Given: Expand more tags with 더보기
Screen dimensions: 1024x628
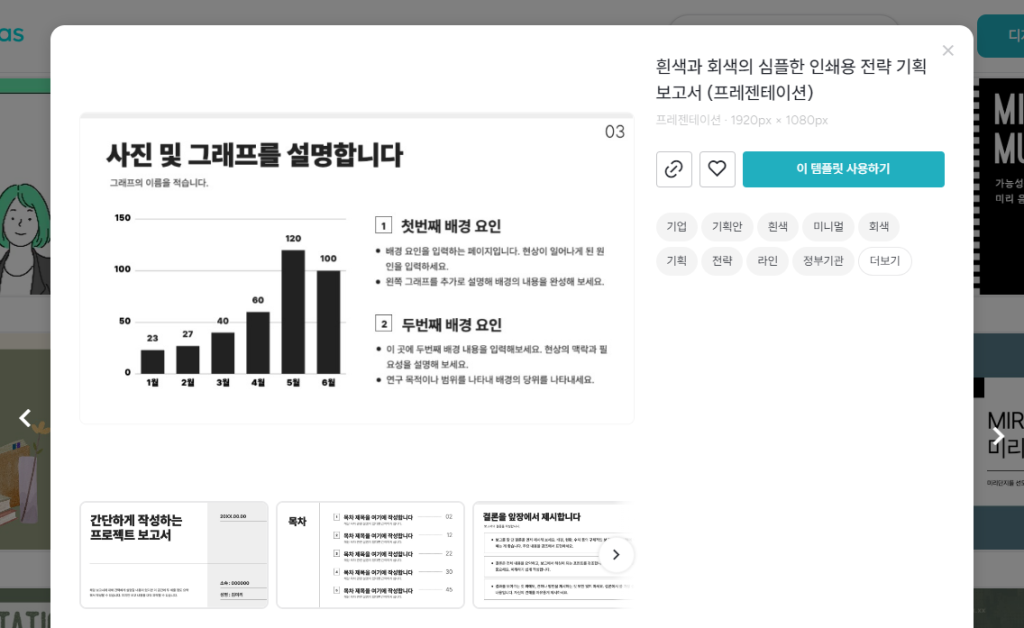Looking at the screenshot, I should point(885,261).
